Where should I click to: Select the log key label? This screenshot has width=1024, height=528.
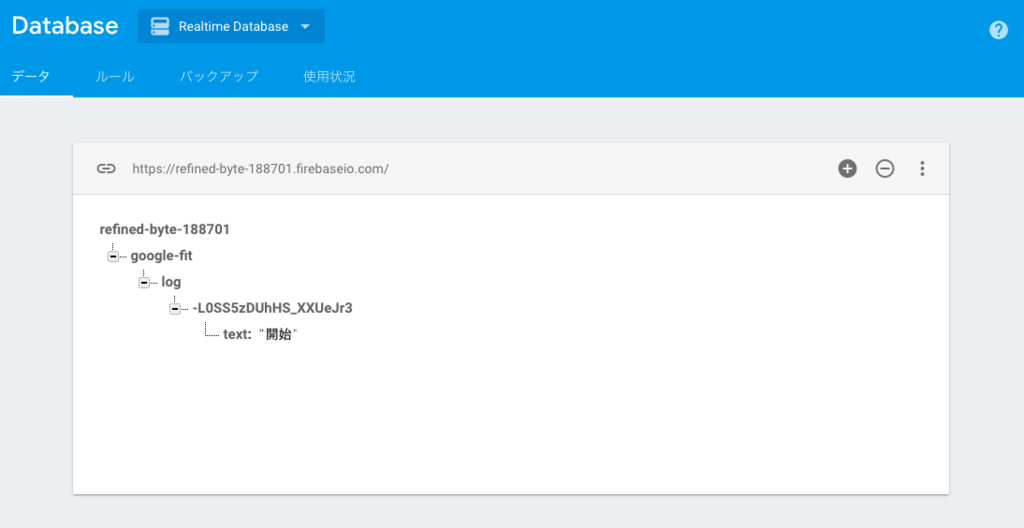tap(171, 282)
